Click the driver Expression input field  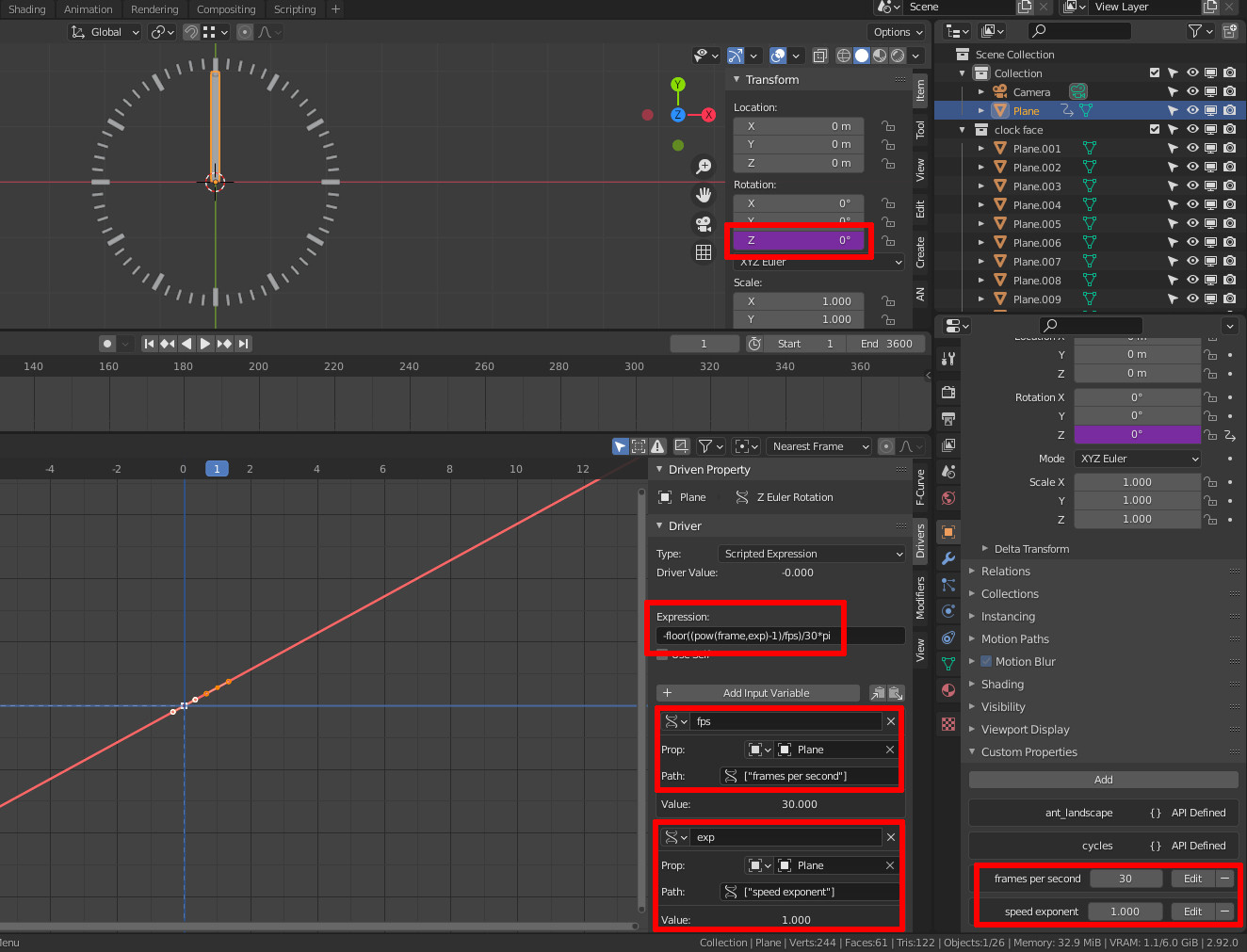coord(780,636)
